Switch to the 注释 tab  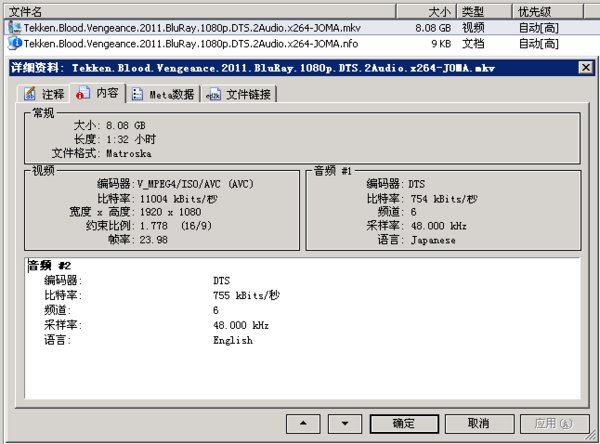click(44, 94)
